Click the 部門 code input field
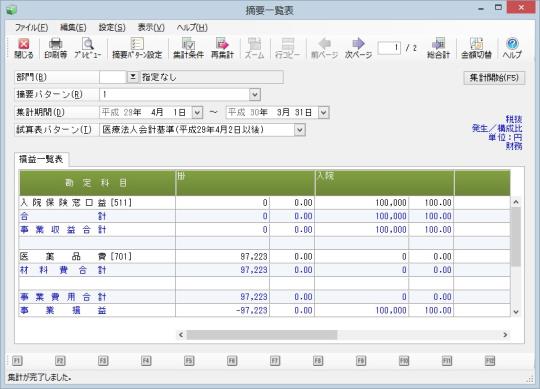This screenshot has width=540, height=389. pyautogui.click(x=113, y=77)
